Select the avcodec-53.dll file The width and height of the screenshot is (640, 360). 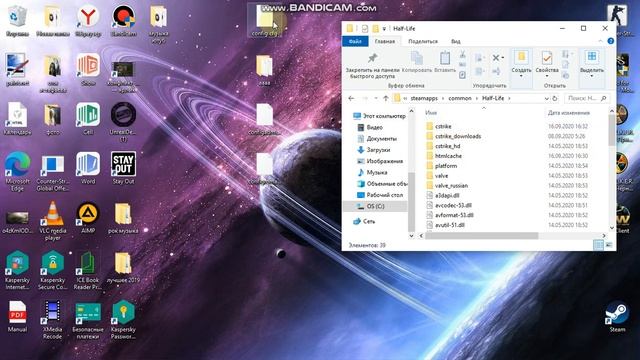(x=449, y=205)
